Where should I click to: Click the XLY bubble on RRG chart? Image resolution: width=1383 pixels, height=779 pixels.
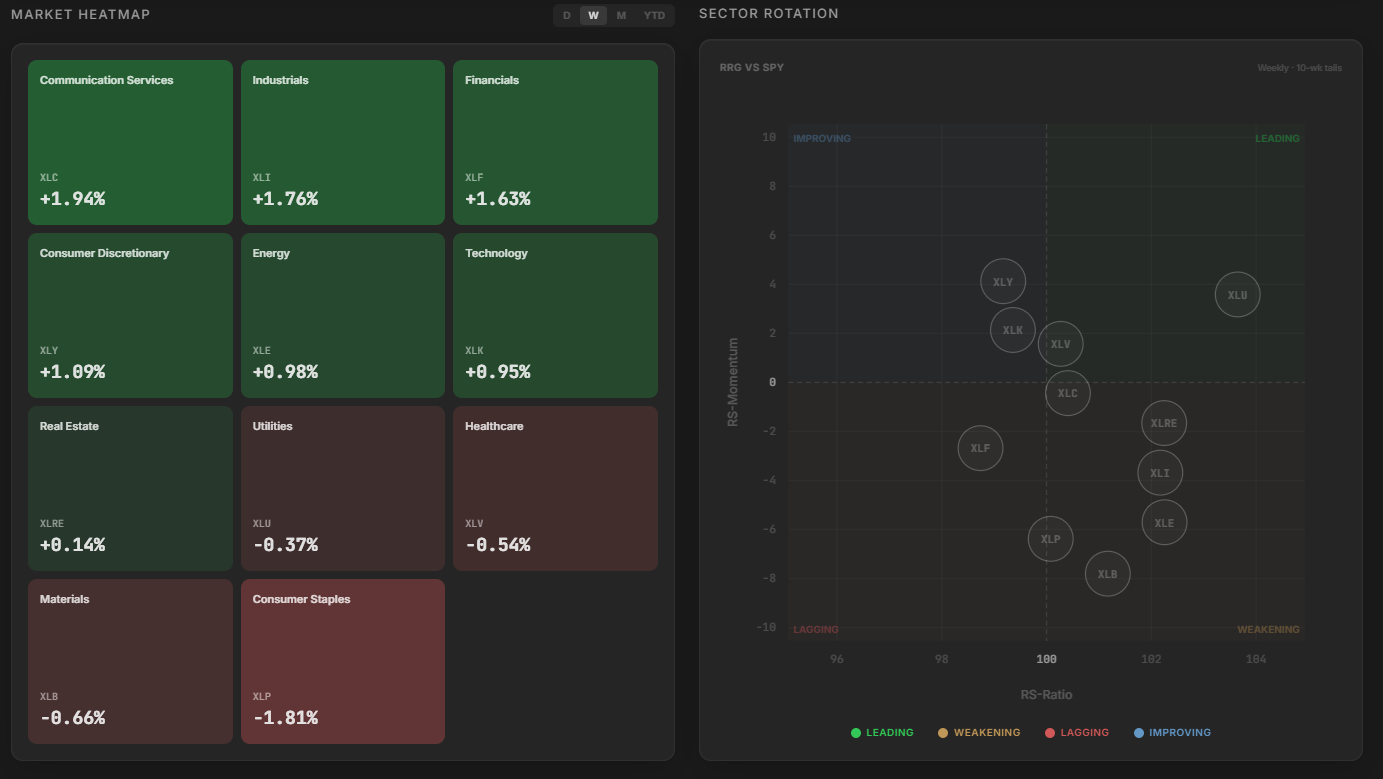[1003, 282]
